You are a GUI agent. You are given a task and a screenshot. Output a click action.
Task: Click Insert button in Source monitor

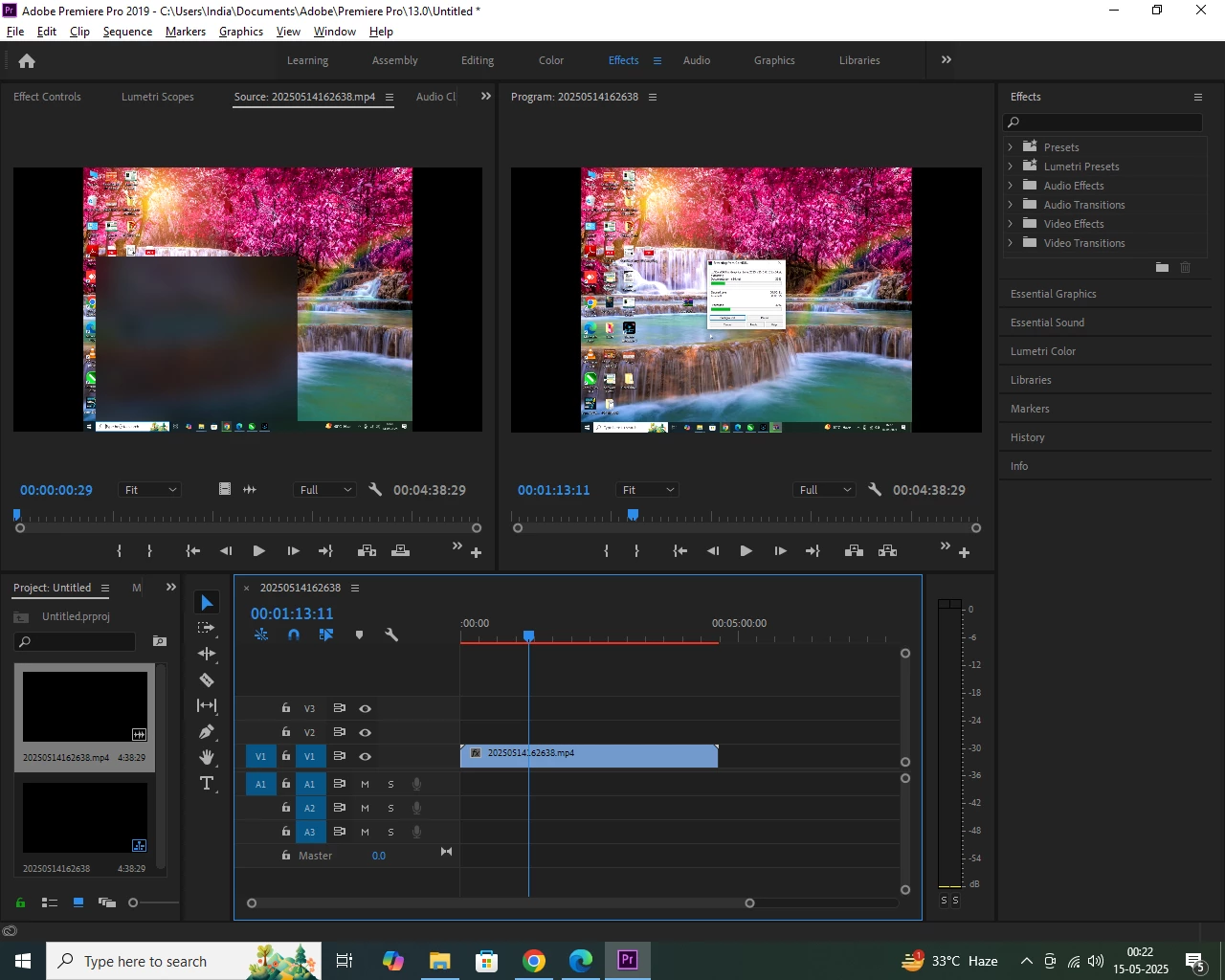click(367, 550)
